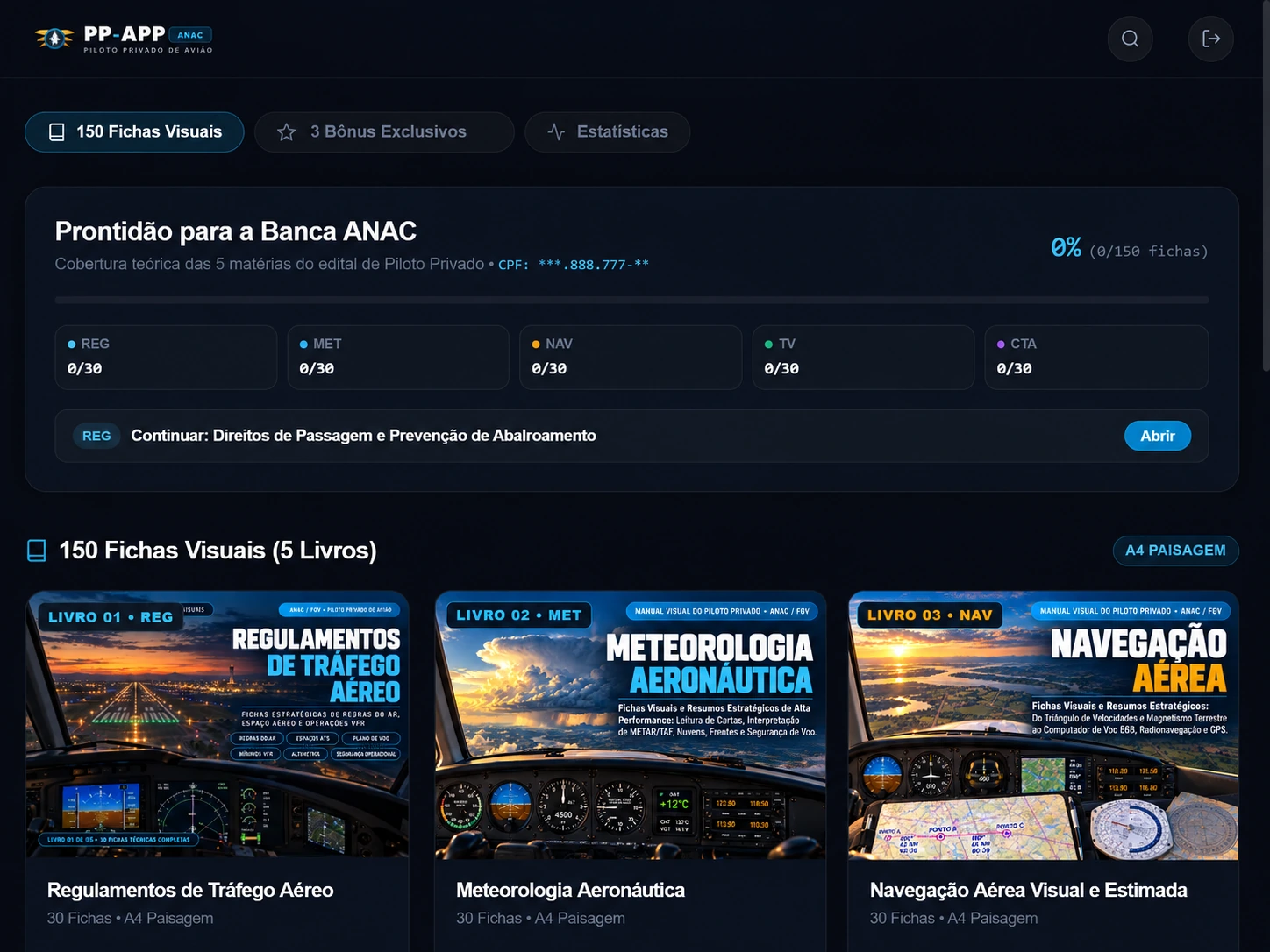Open Regulamentos de Tráfego Aéreo cover image
This screenshot has width=1270, height=952.
pos(218,725)
